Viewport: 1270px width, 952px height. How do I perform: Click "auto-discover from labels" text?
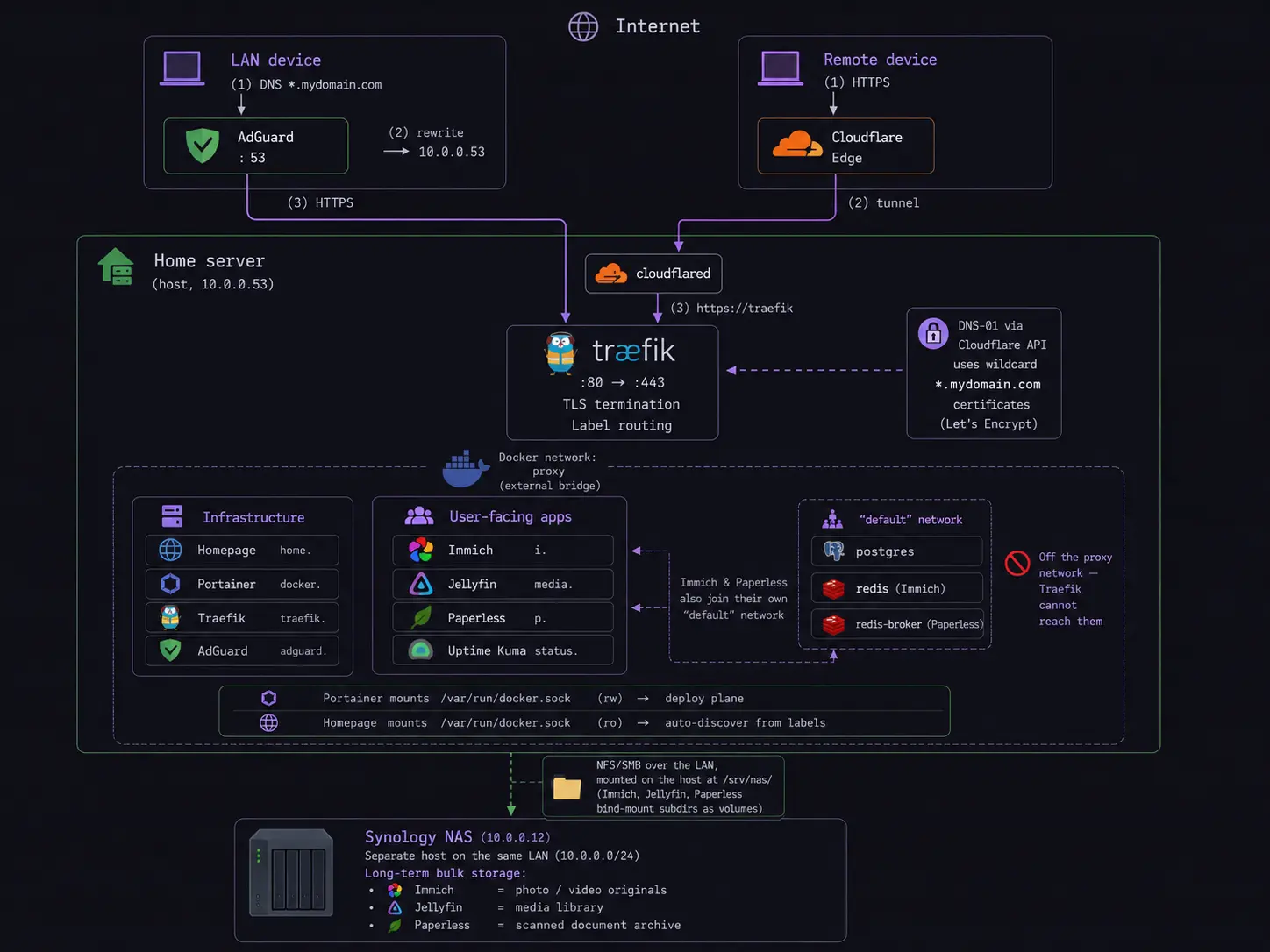coord(746,722)
